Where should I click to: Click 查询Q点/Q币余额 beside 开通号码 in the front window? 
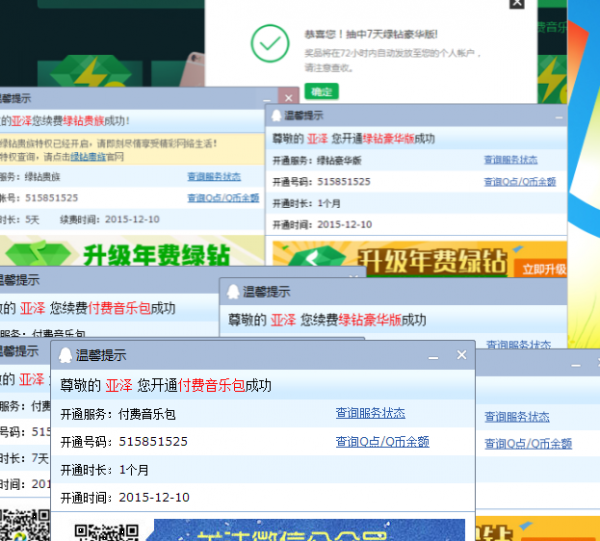[382, 442]
